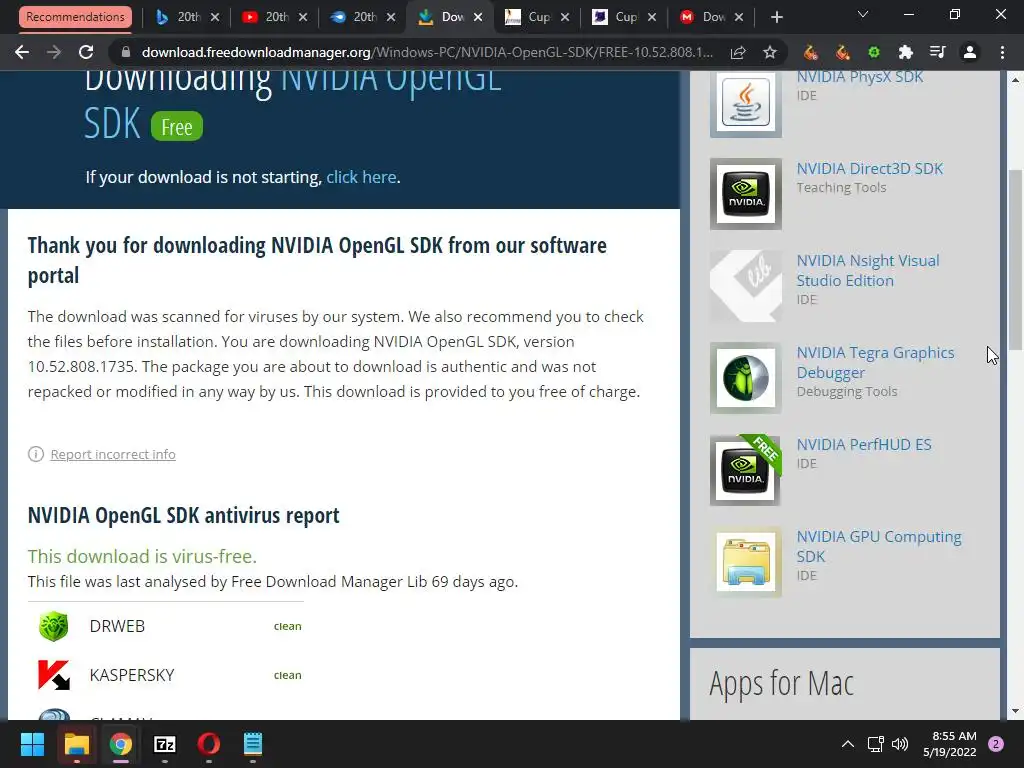Open the clock showing 8:55 AM
The width and height of the screenshot is (1024, 768).
click(949, 744)
